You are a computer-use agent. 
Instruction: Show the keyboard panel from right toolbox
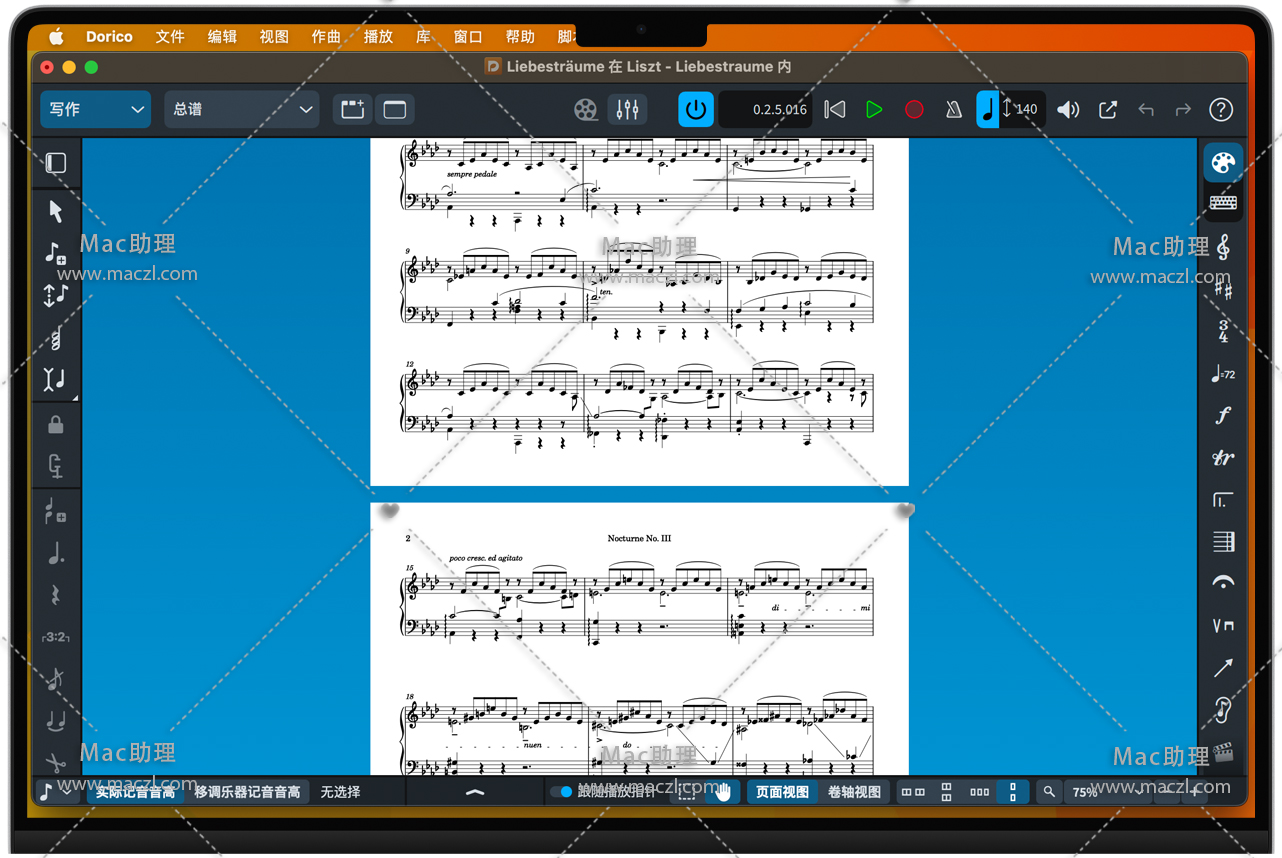coord(1223,202)
